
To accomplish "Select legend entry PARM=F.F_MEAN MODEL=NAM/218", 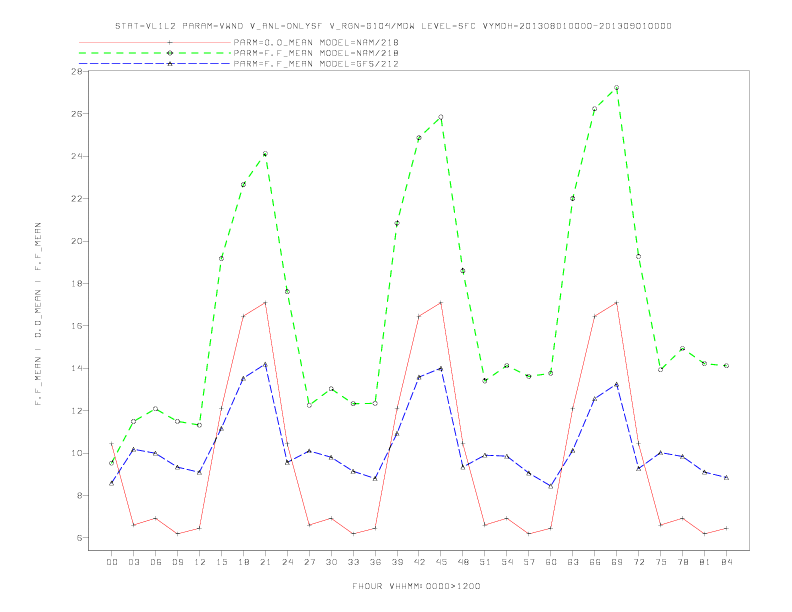I will click(x=316, y=53).
